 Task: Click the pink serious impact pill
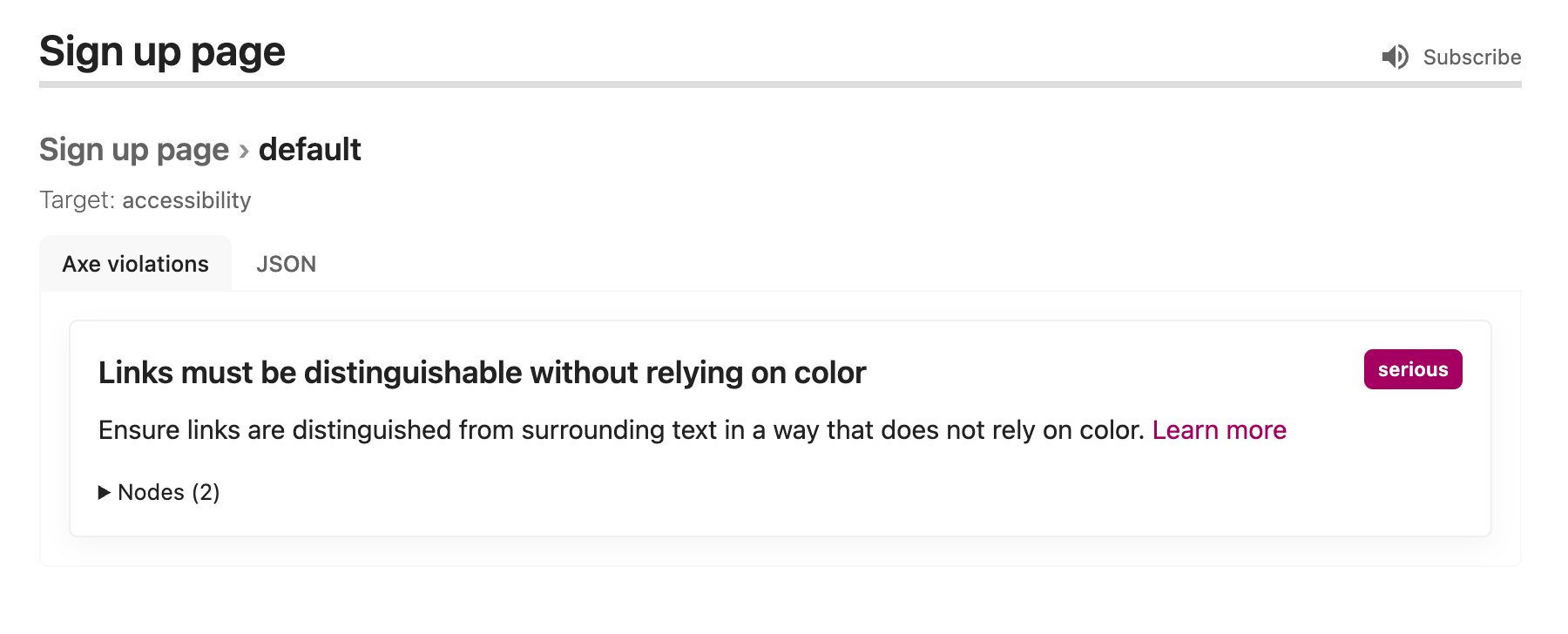coord(1412,368)
